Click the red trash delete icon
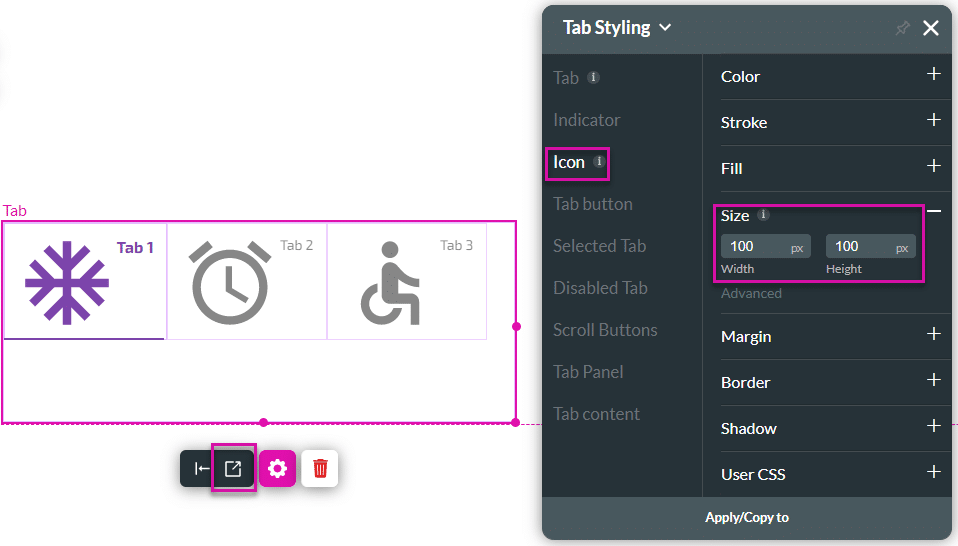 click(x=320, y=468)
